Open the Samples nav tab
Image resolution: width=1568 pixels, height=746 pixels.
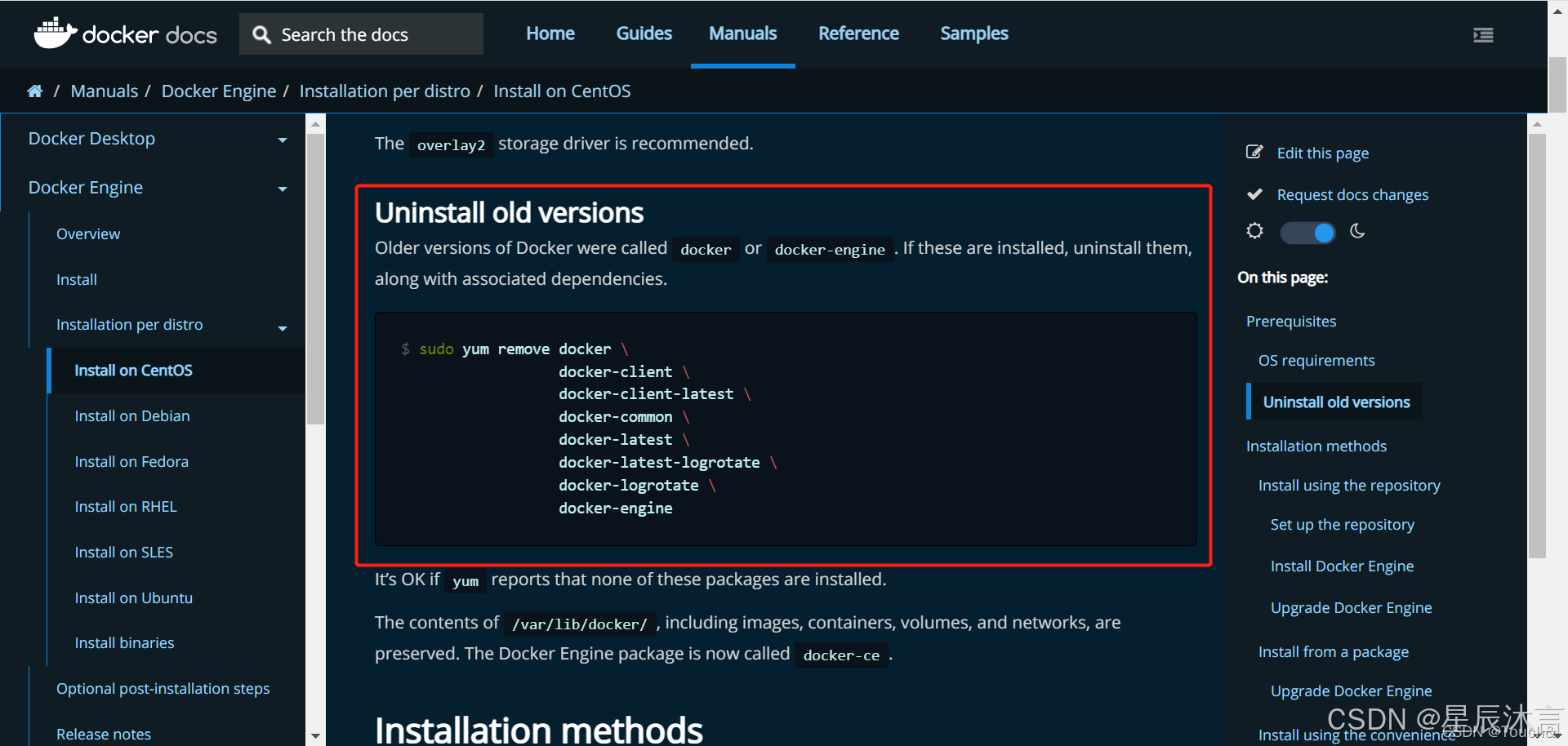pos(974,33)
